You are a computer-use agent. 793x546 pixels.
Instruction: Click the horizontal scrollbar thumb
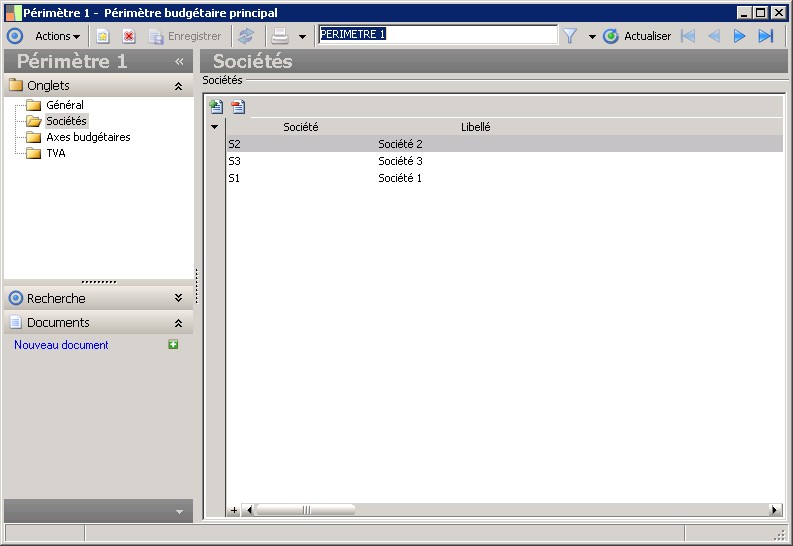306,510
